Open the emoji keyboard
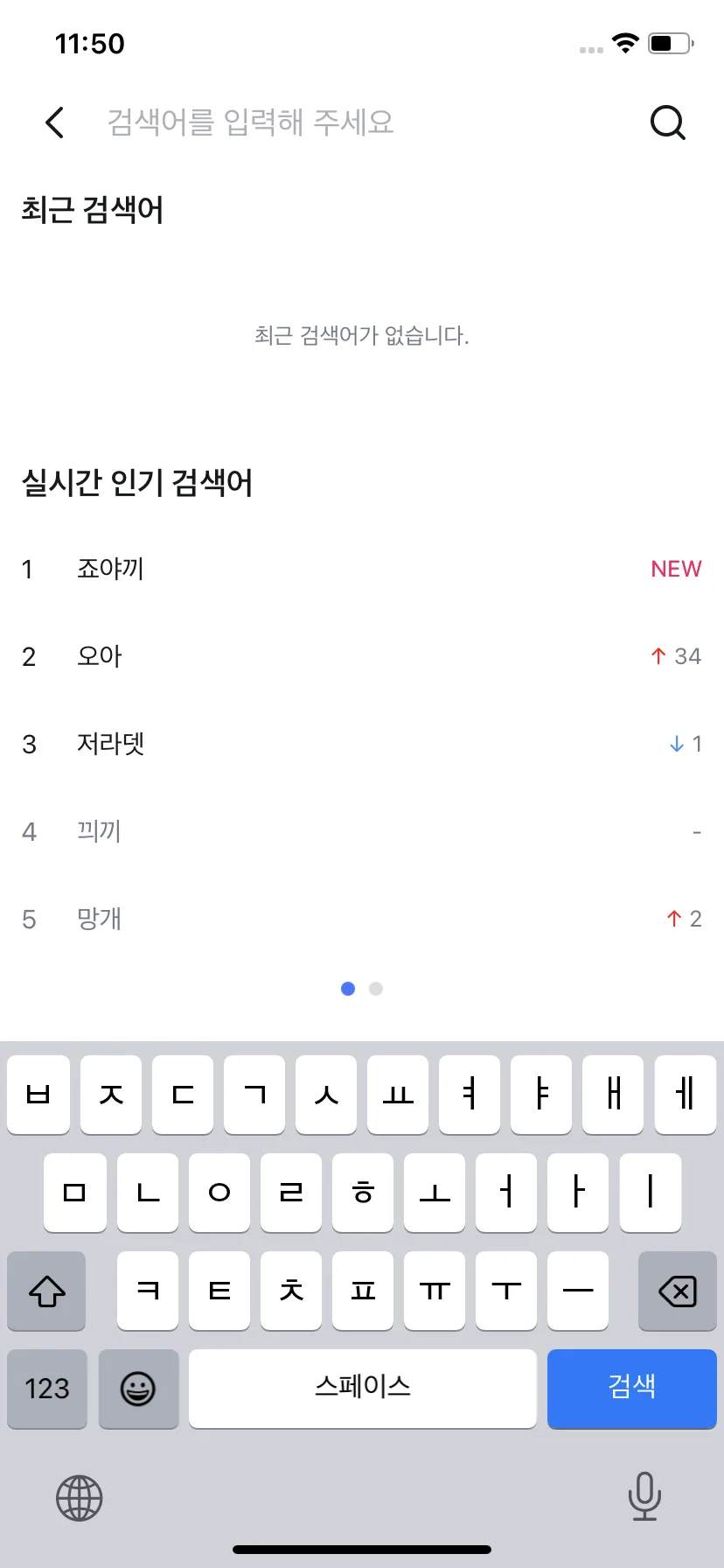The width and height of the screenshot is (724, 1568). [138, 1389]
